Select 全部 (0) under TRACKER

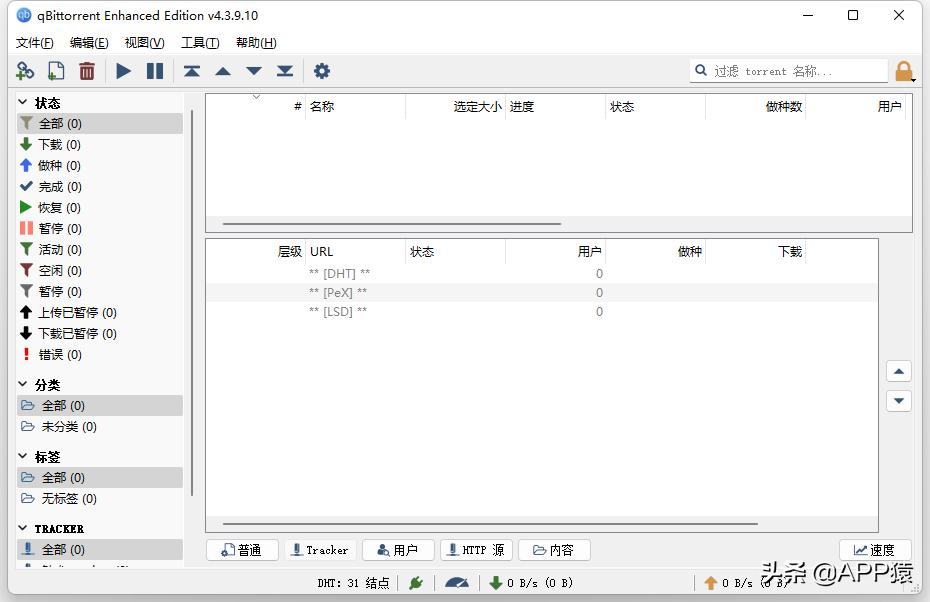point(100,549)
